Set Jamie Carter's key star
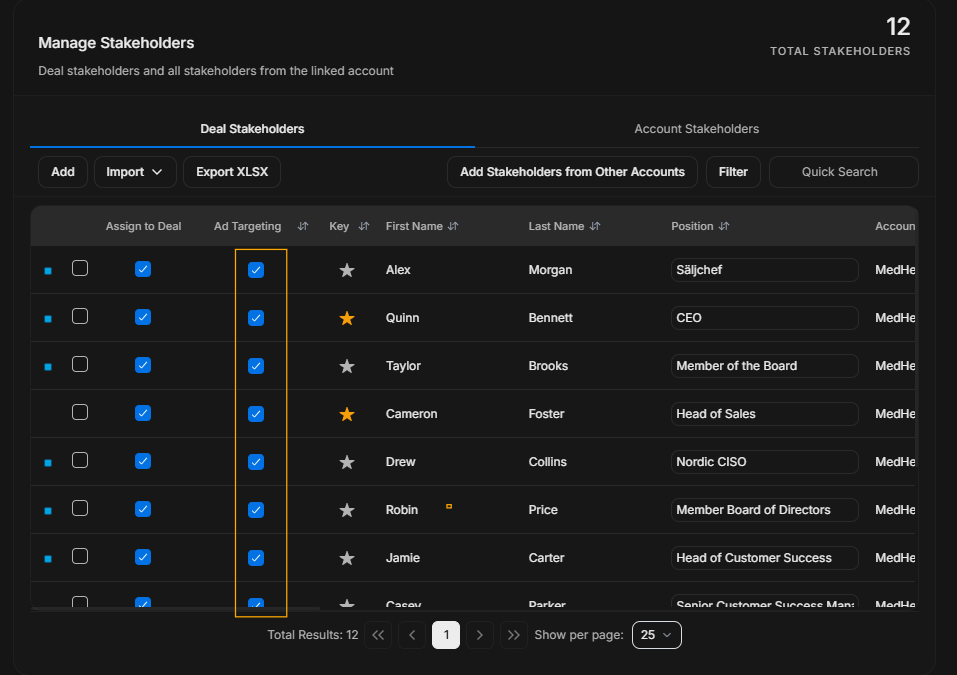 tap(347, 558)
